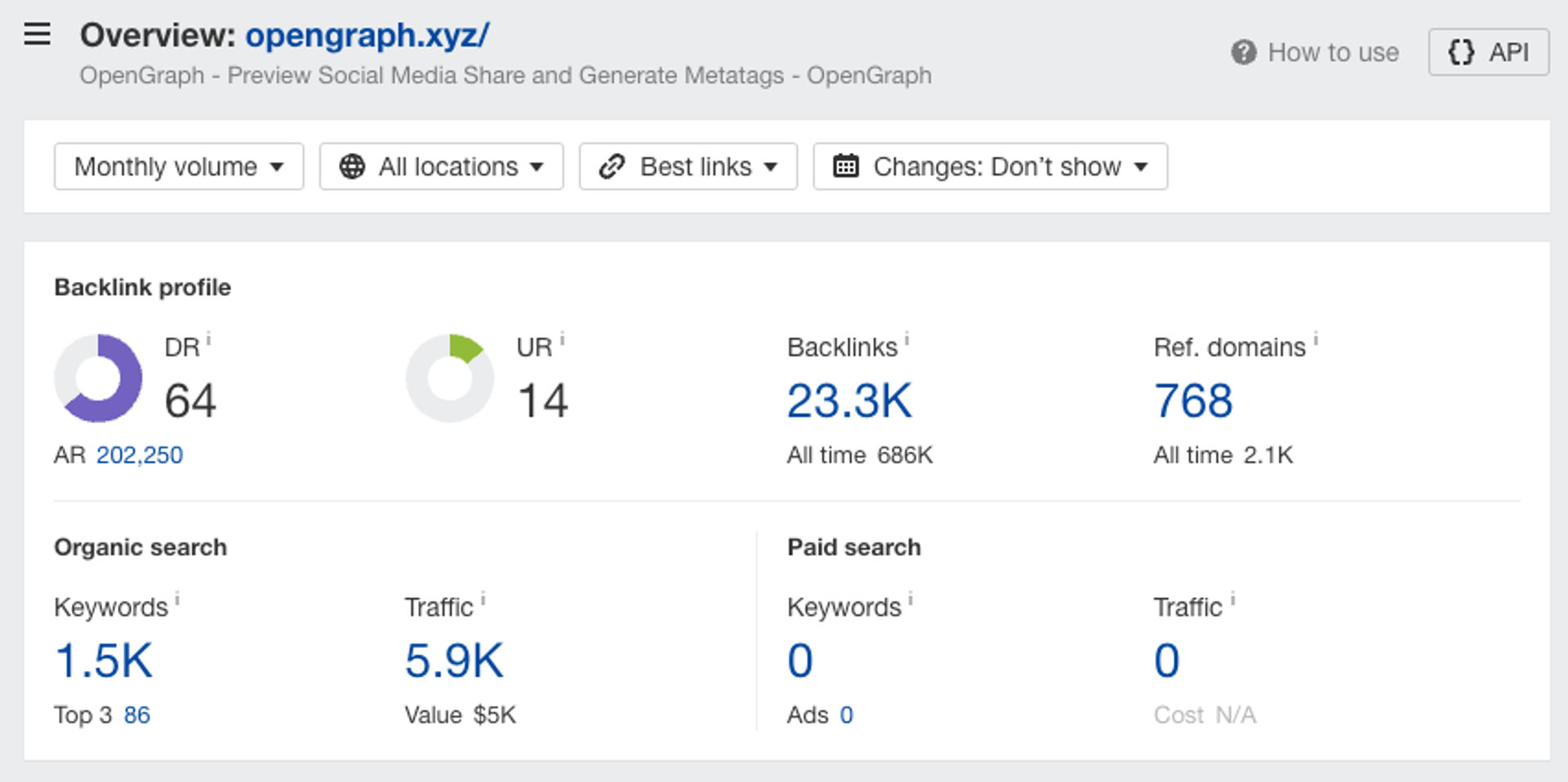The width and height of the screenshot is (1568, 782).
Task: Click the green UR donut chart
Action: point(450,378)
